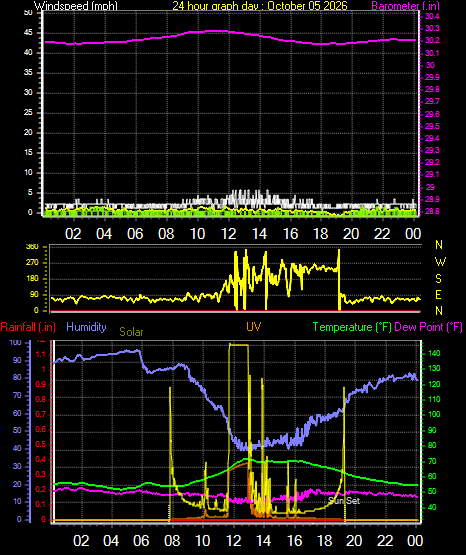
Task: Click the 'W' compass direction label
Action: [440, 262]
